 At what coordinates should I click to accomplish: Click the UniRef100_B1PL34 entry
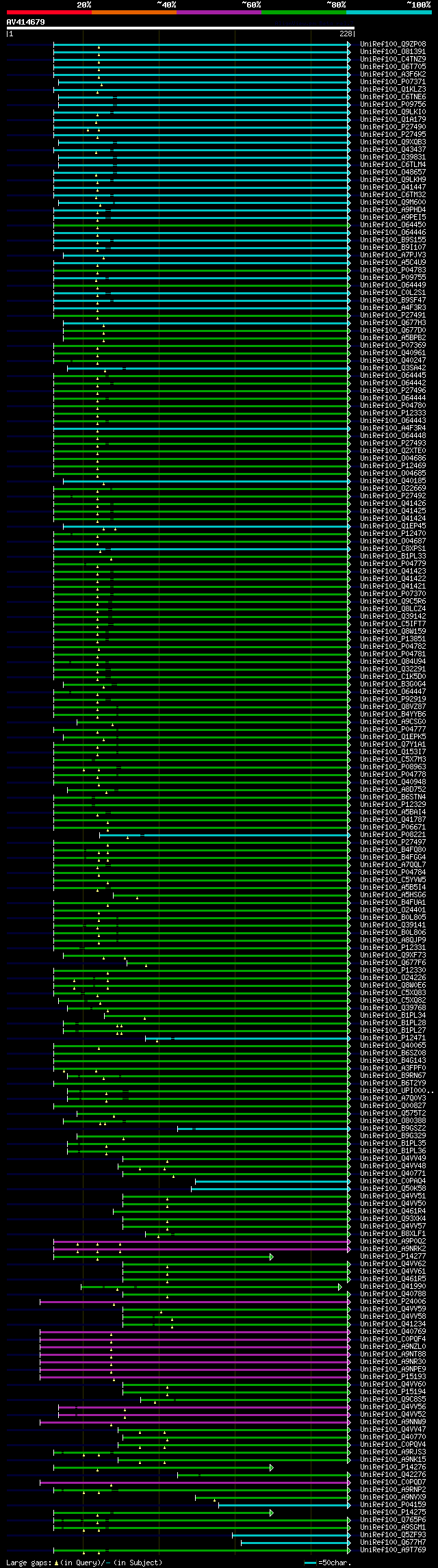coord(393,1016)
